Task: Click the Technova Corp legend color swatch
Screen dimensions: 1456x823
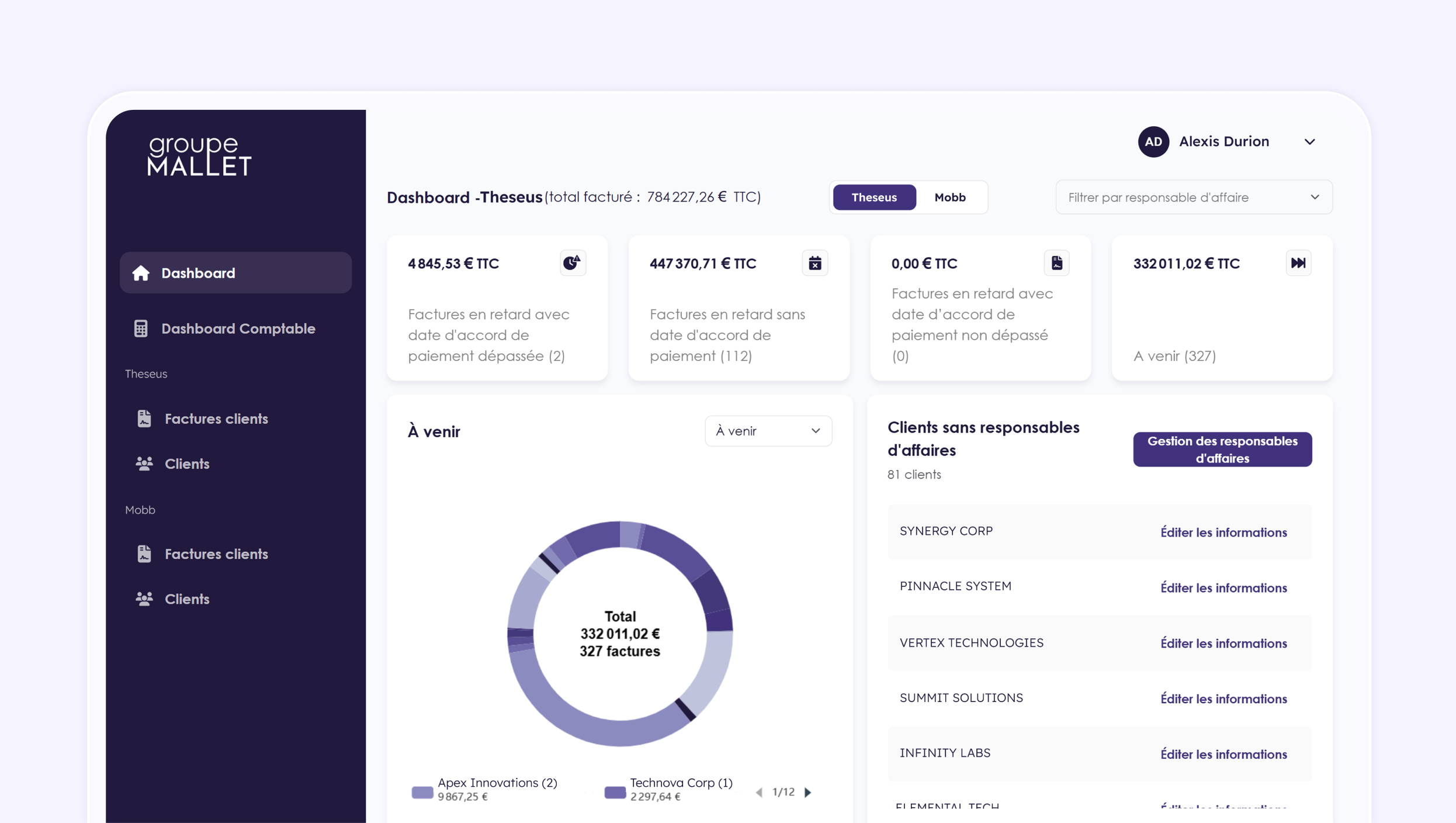Action: tap(615, 793)
